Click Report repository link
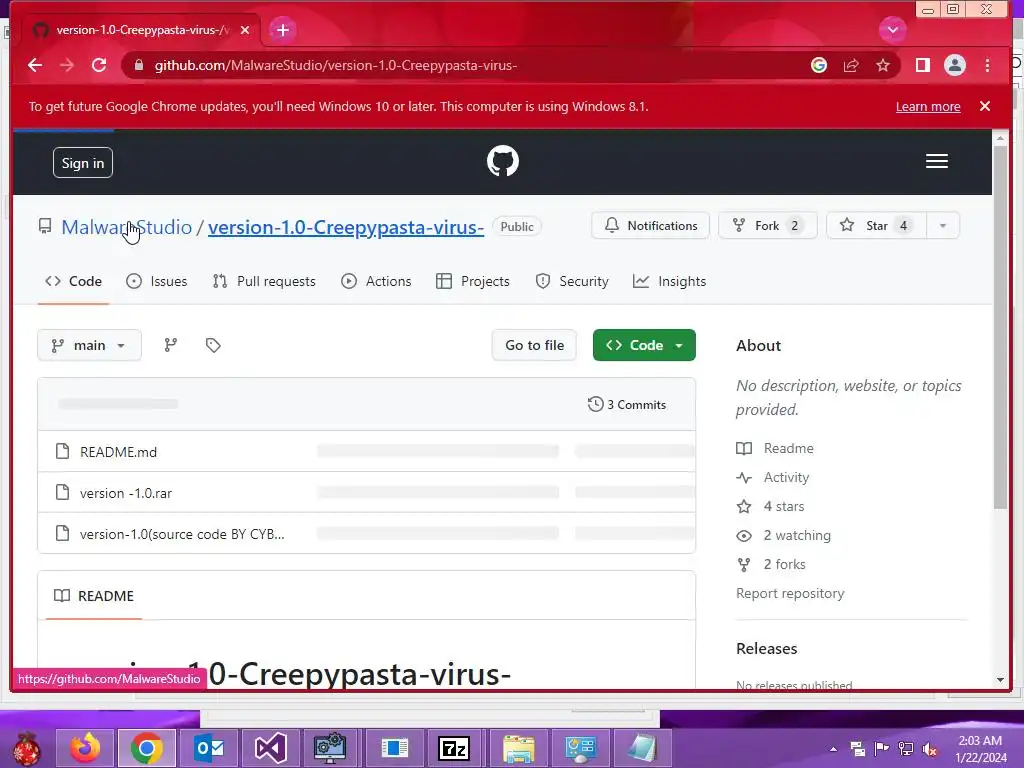1024x768 pixels. (790, 594)
